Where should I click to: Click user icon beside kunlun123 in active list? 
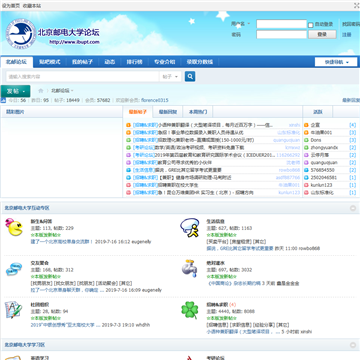click(306, 185)
